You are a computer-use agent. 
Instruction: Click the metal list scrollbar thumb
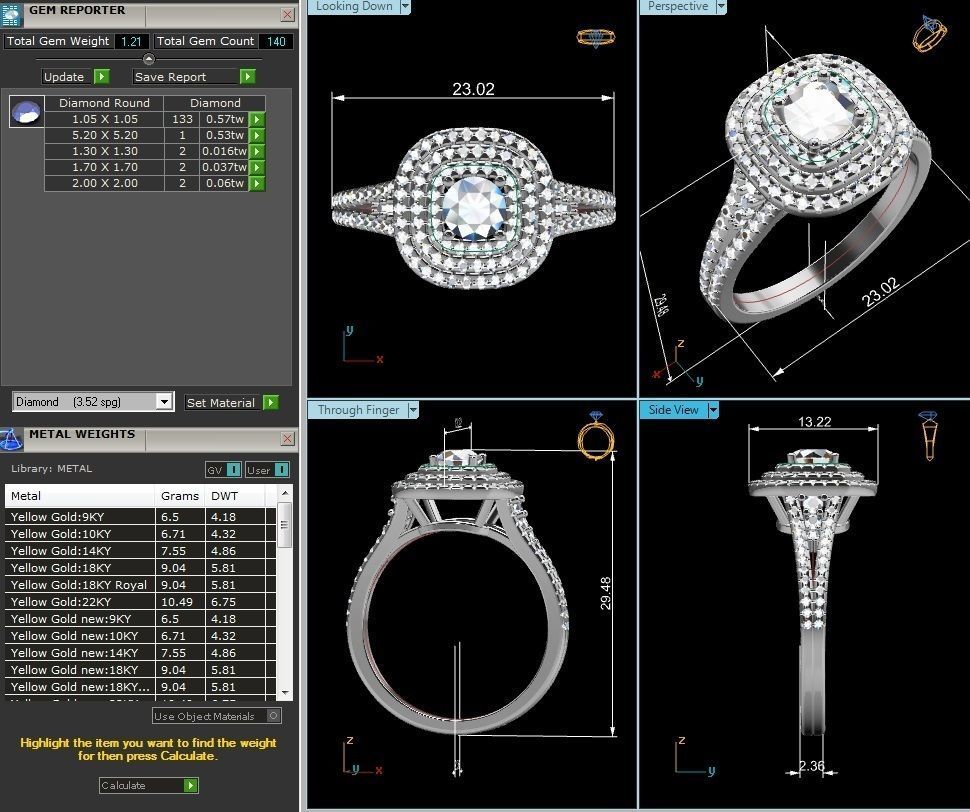point(285,524)
